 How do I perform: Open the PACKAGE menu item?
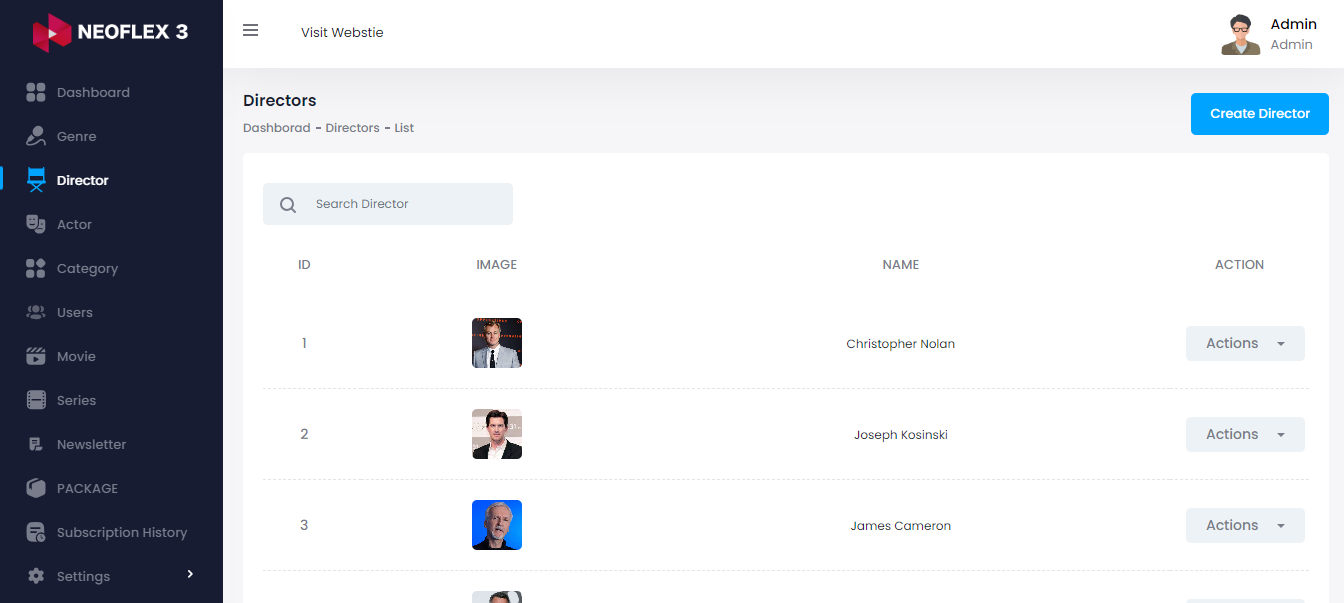(x=36, y=488)
